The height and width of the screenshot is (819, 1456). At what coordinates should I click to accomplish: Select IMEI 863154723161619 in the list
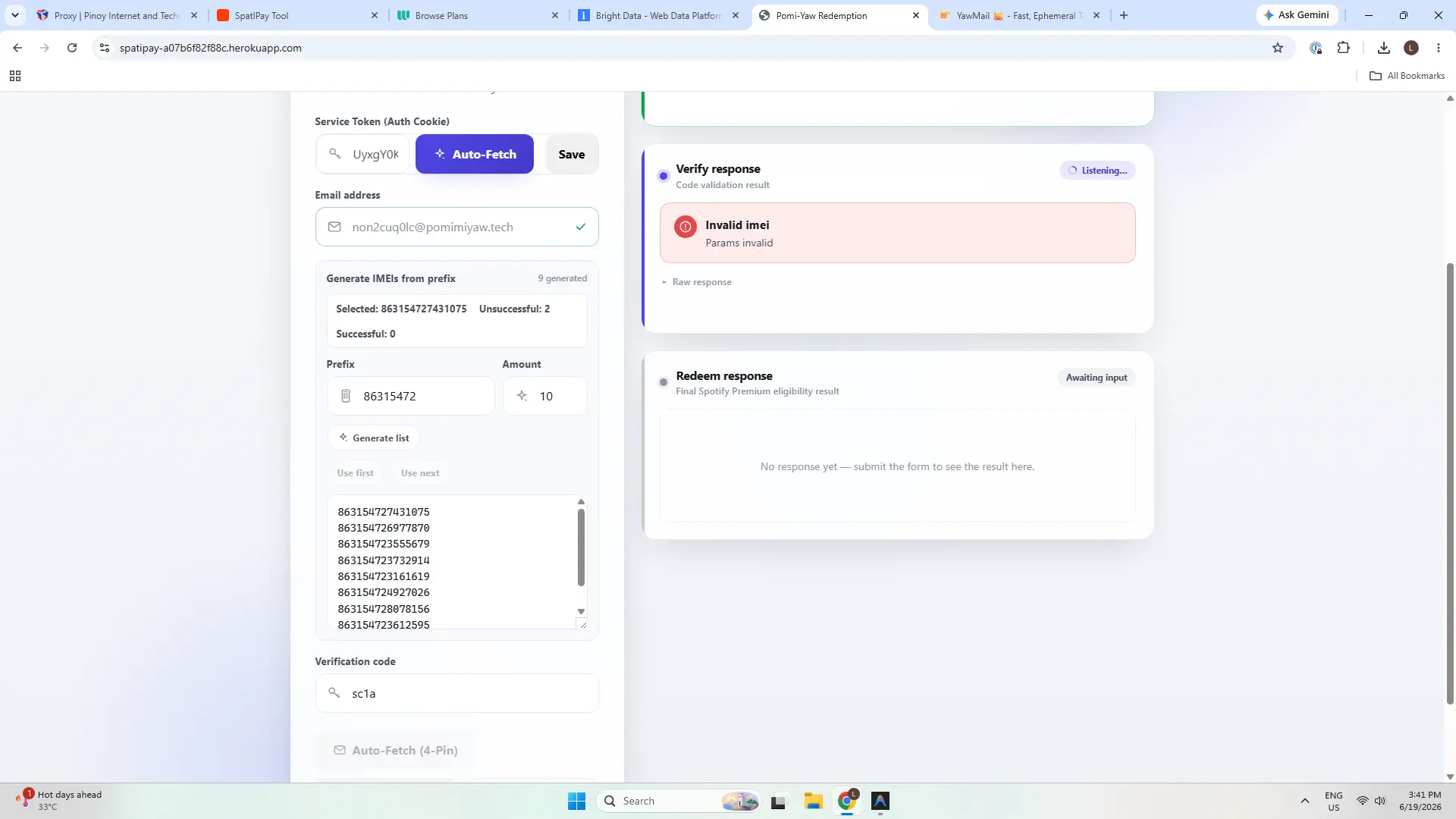(x=384, y=576)
